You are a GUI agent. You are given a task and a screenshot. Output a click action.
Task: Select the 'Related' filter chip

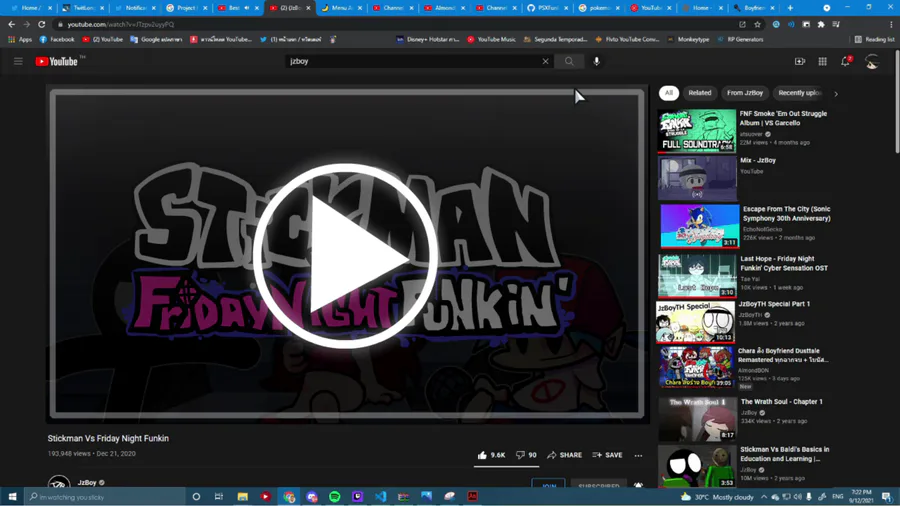(x=700, y=93)
